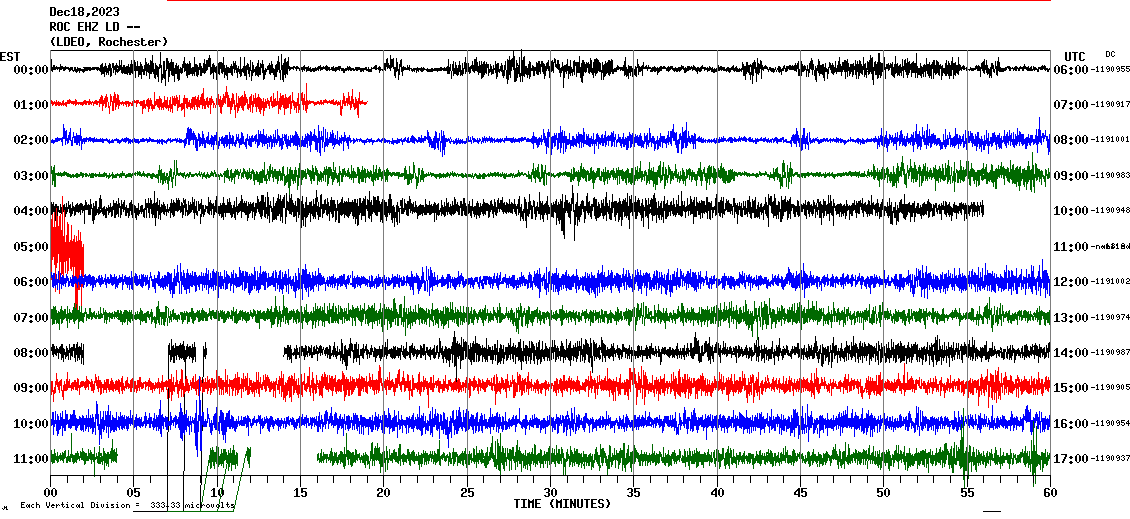Click the UTC timezone label
1130x519 pixels.
(1075, 56)
